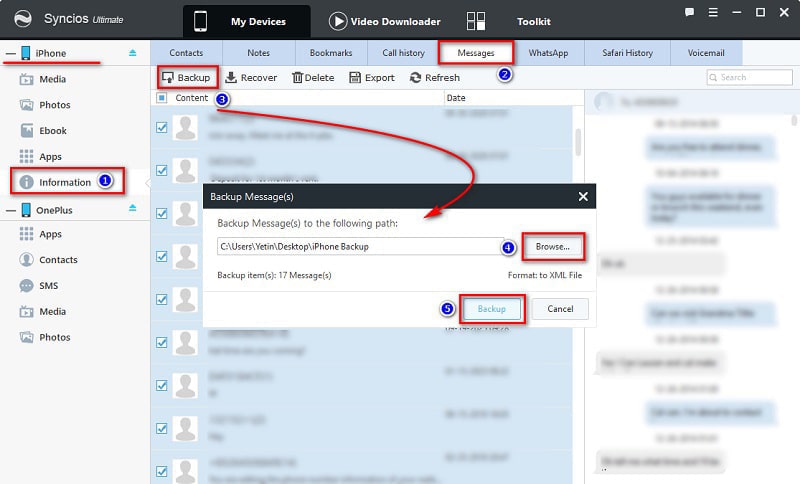Uncheck the seventh message checkbox
This screenshot has height=484, width=800.
[162, 386]
